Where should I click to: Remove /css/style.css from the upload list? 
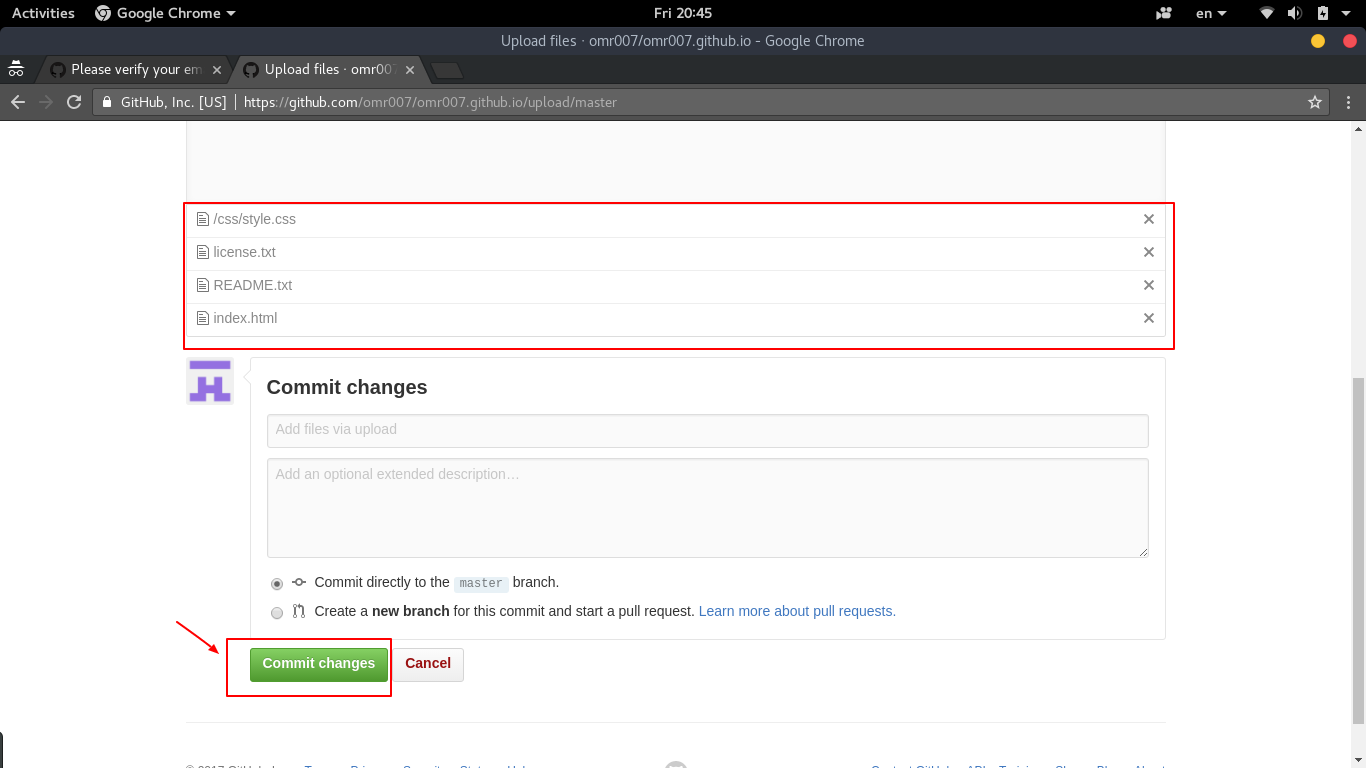1148,219
